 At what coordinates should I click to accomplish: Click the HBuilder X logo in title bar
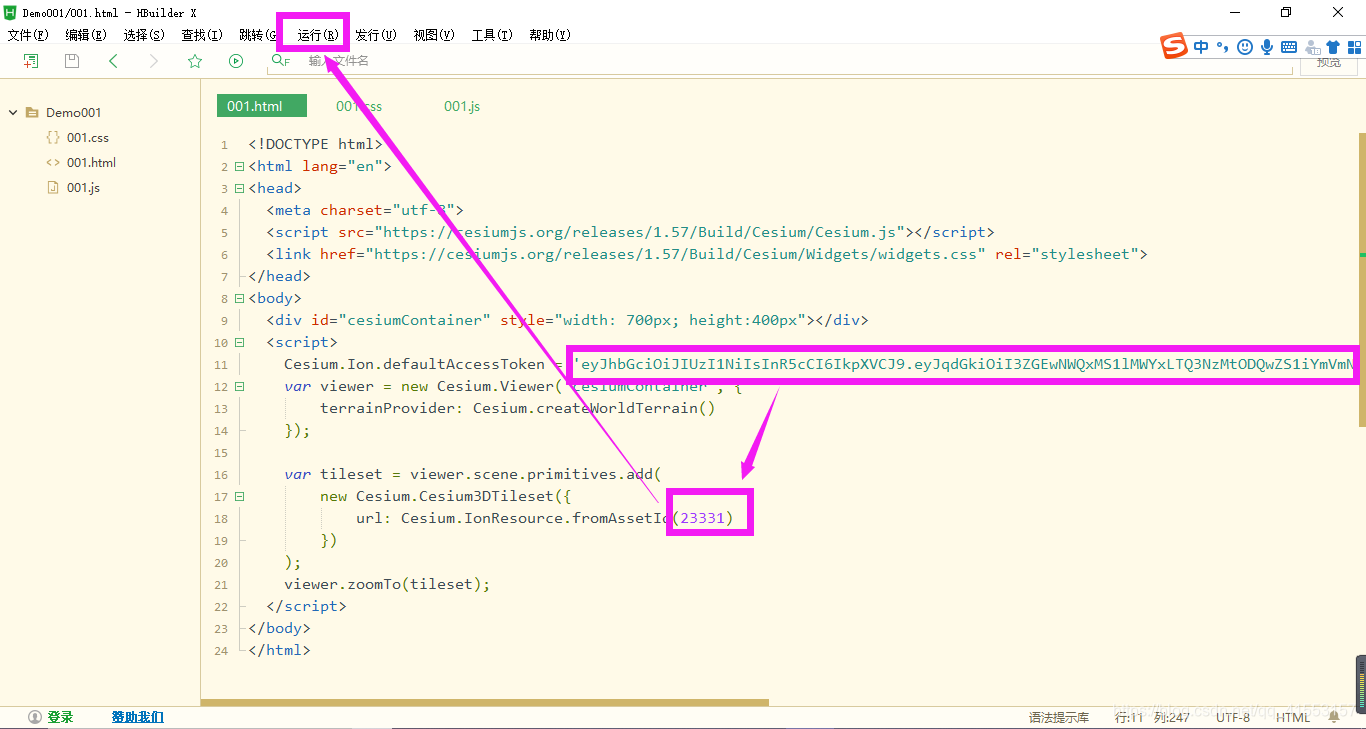click(11, 12)
